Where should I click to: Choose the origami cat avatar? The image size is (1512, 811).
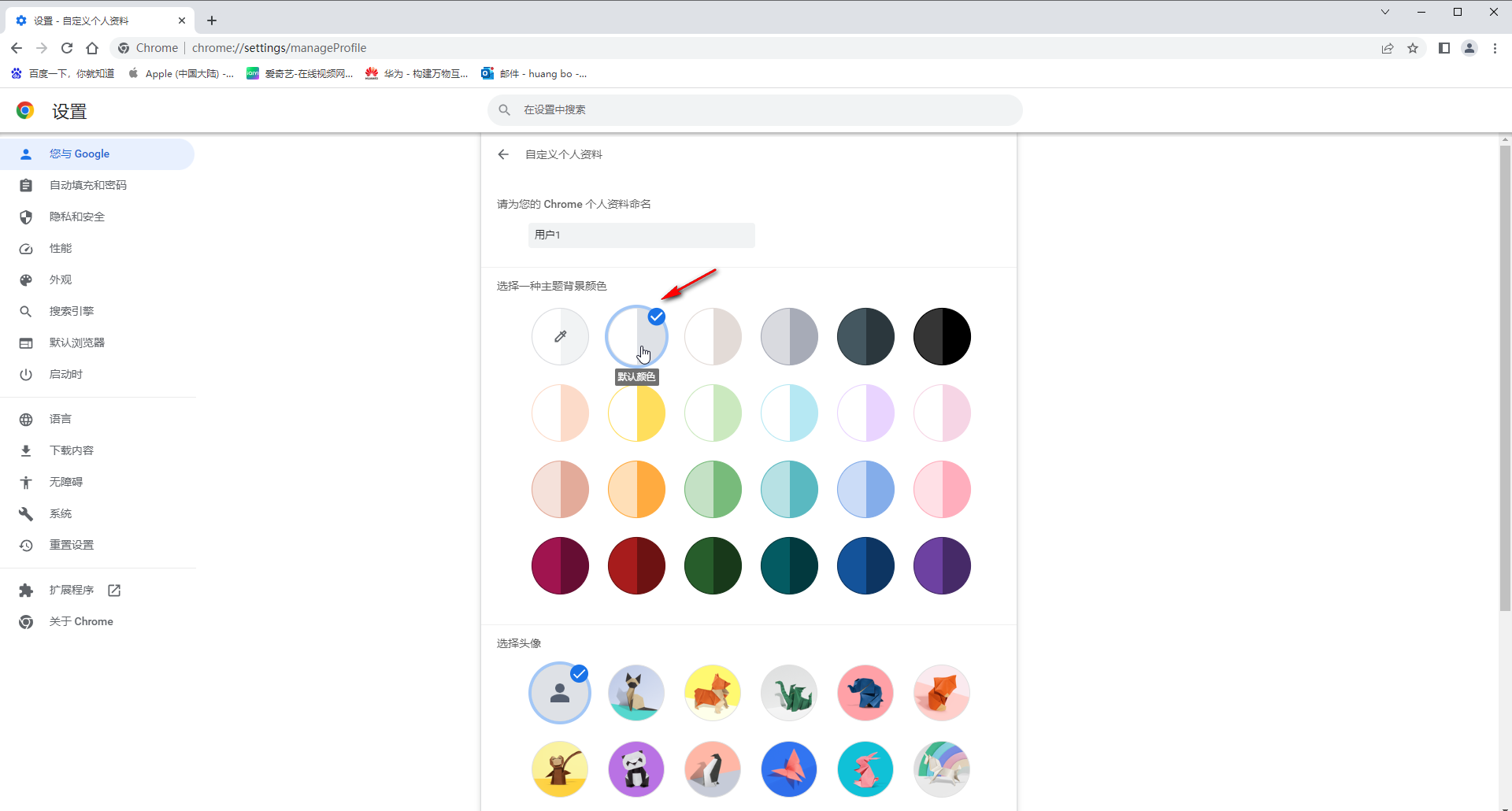(x=636, y=693)
